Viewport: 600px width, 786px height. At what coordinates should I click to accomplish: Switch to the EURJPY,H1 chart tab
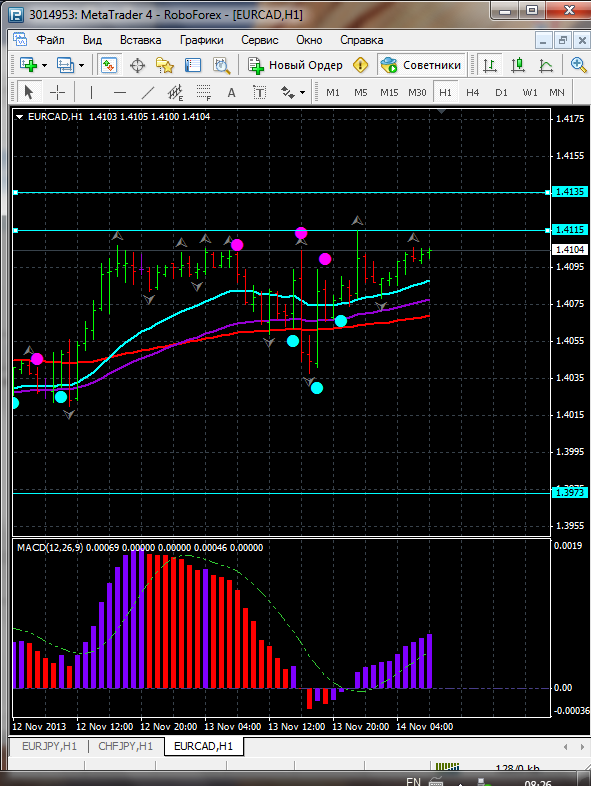point(49,746)
